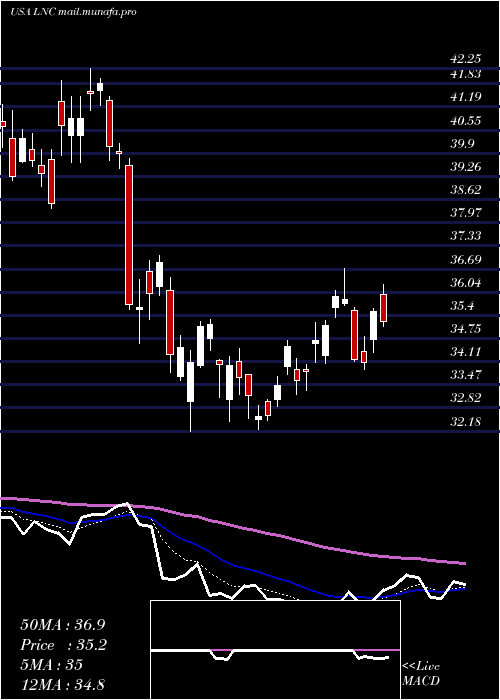This screenshot has height=700, width=500.
Task: Click the 34.75 price axis label
Action: pyautogui.click(x=466, y=329)
